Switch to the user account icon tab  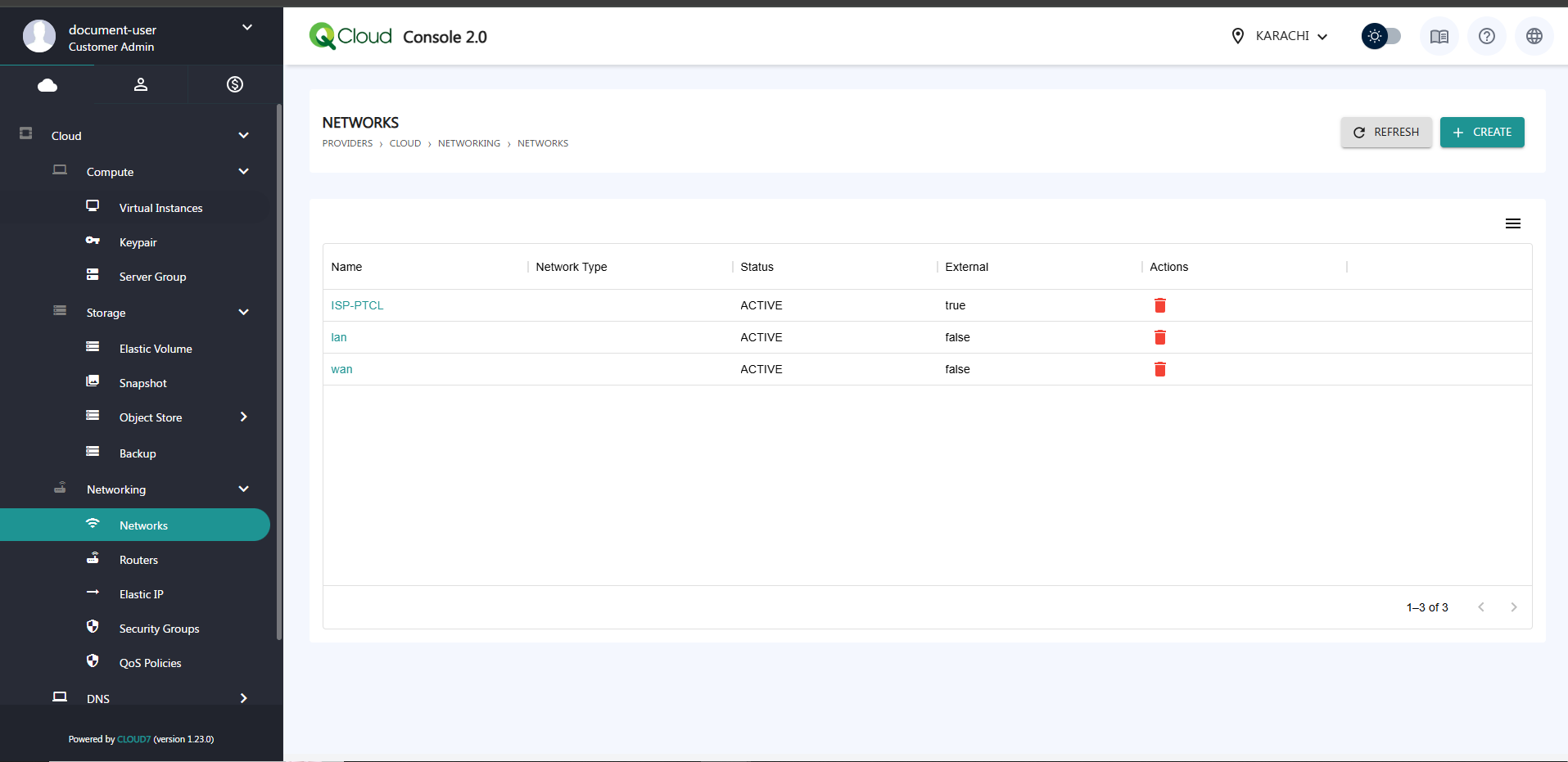tap(141, 84)
